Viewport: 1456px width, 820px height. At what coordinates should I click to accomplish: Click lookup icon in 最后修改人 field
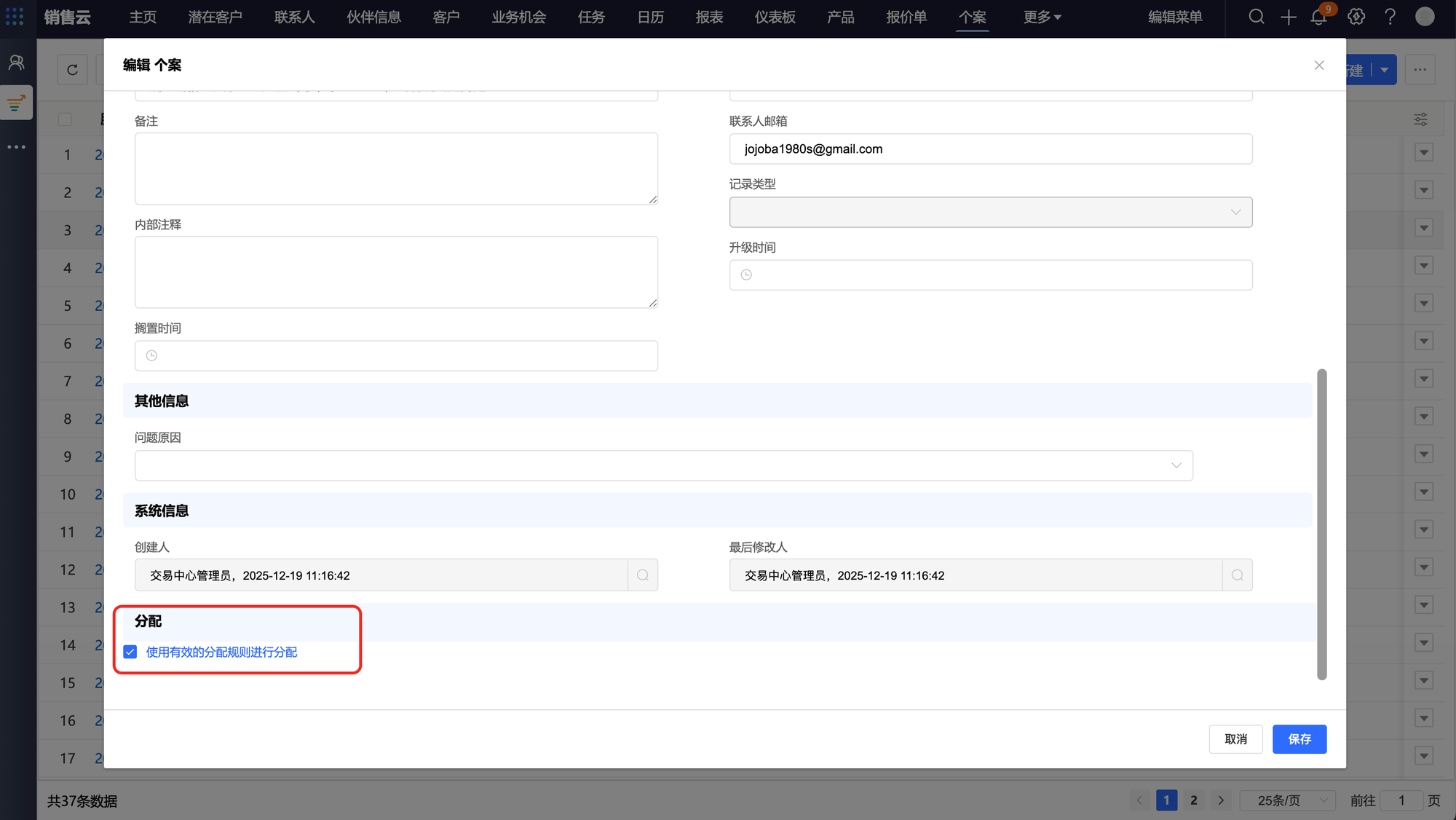click(x=1237, y=575)
